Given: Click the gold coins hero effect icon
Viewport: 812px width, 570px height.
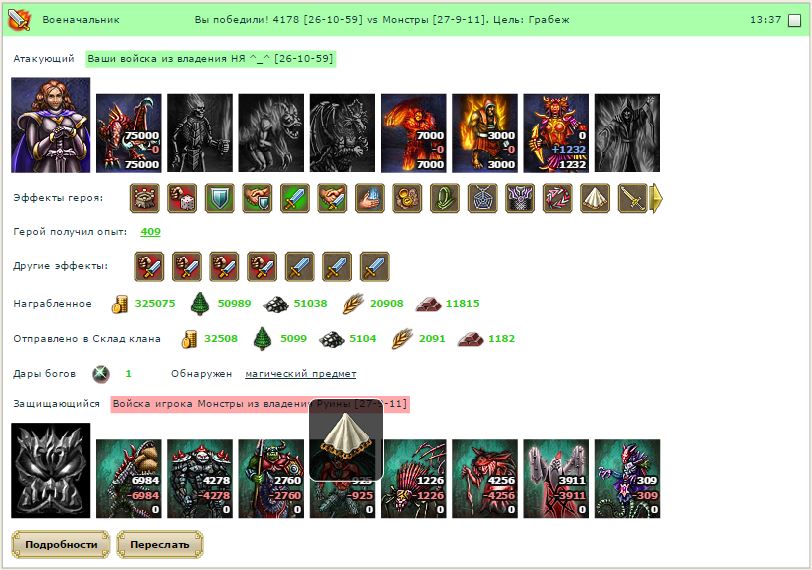Looking at the screenshot, I should tap(407, 198).
